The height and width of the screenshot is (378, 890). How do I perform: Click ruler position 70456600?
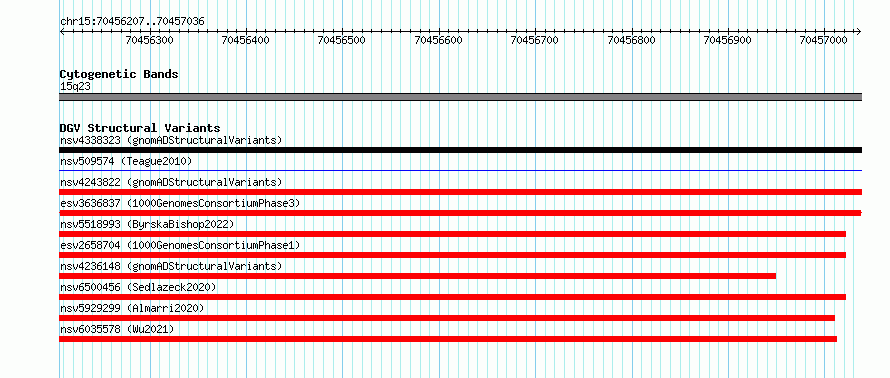439,40
